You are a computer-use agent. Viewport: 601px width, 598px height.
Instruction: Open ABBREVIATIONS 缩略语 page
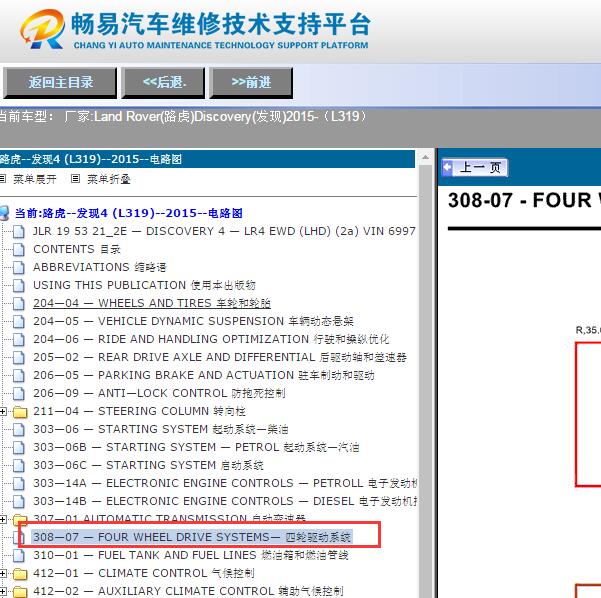tap(100, 267)
